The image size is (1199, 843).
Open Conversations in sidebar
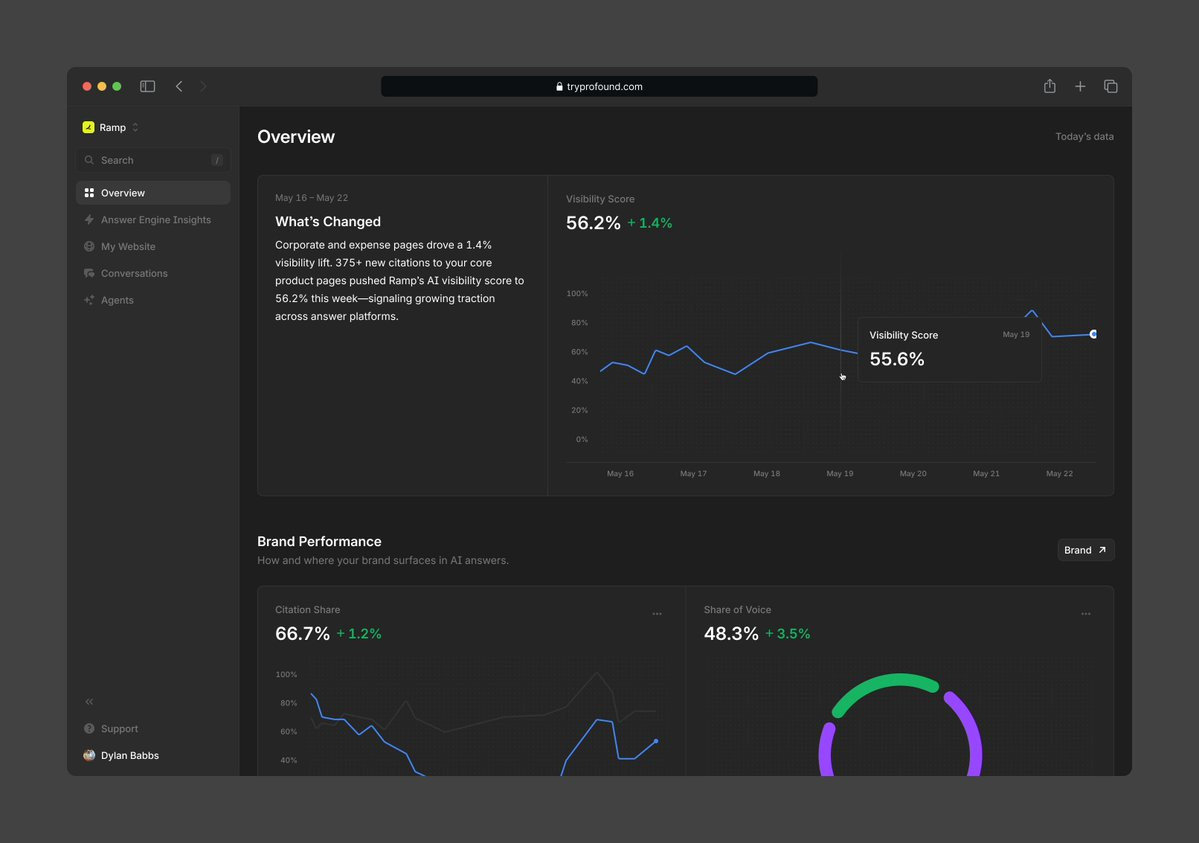153,273
